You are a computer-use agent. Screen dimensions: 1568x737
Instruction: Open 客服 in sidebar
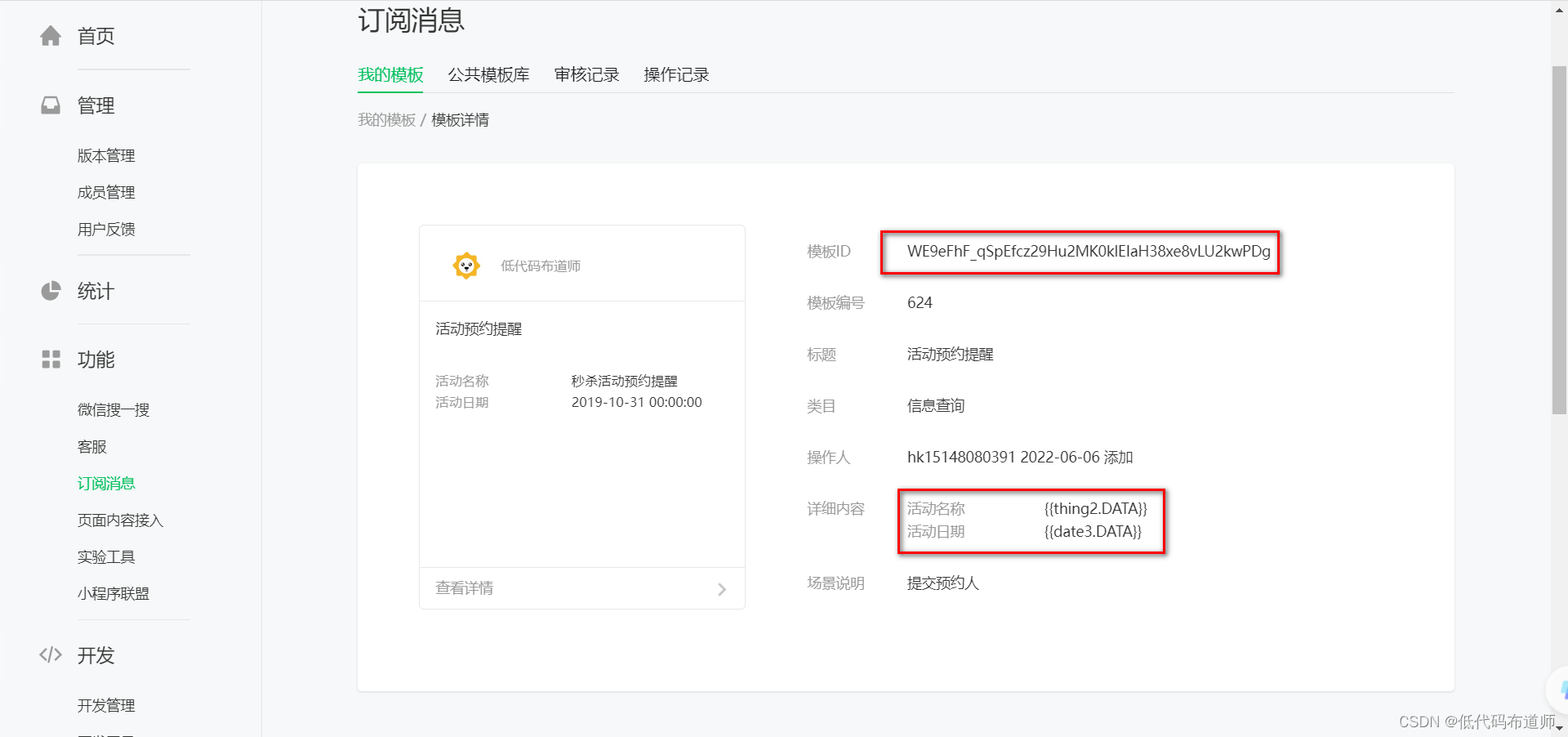click(x=92, y=446)
